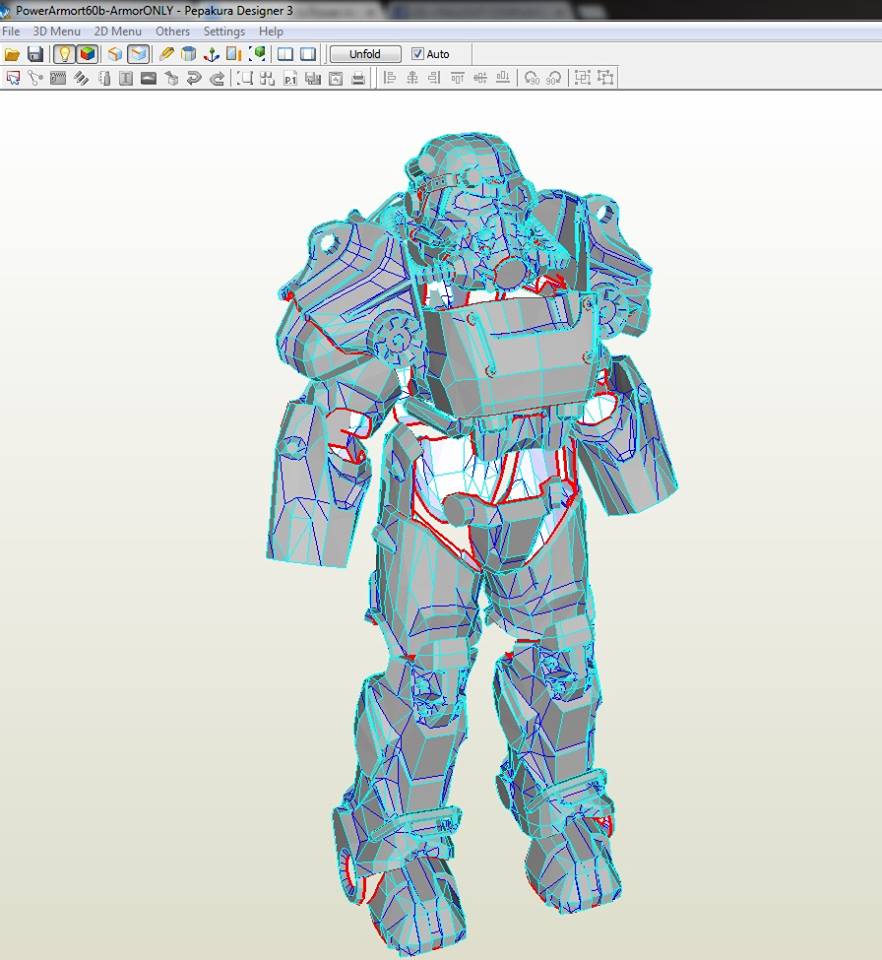Screen dimensions: 882x960
Task: Print using the printer icon
Action: pos(359,78)
